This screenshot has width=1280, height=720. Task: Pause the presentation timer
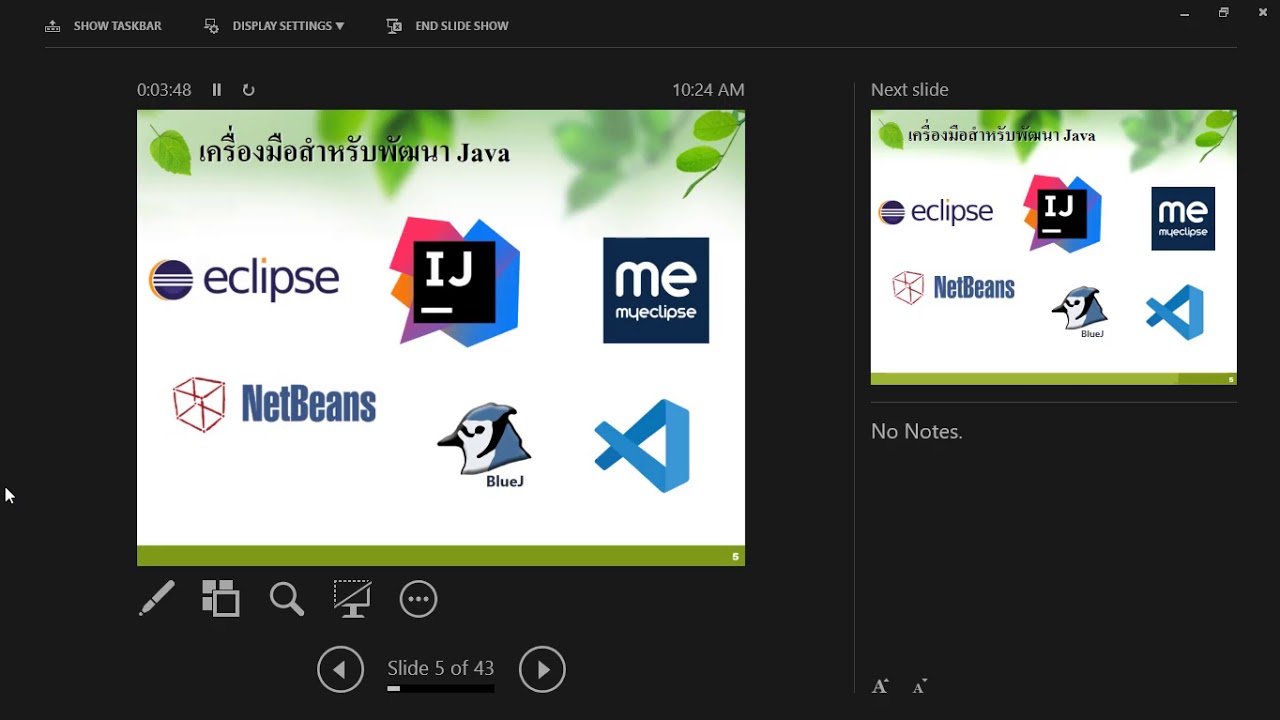(x=217, y=90)
